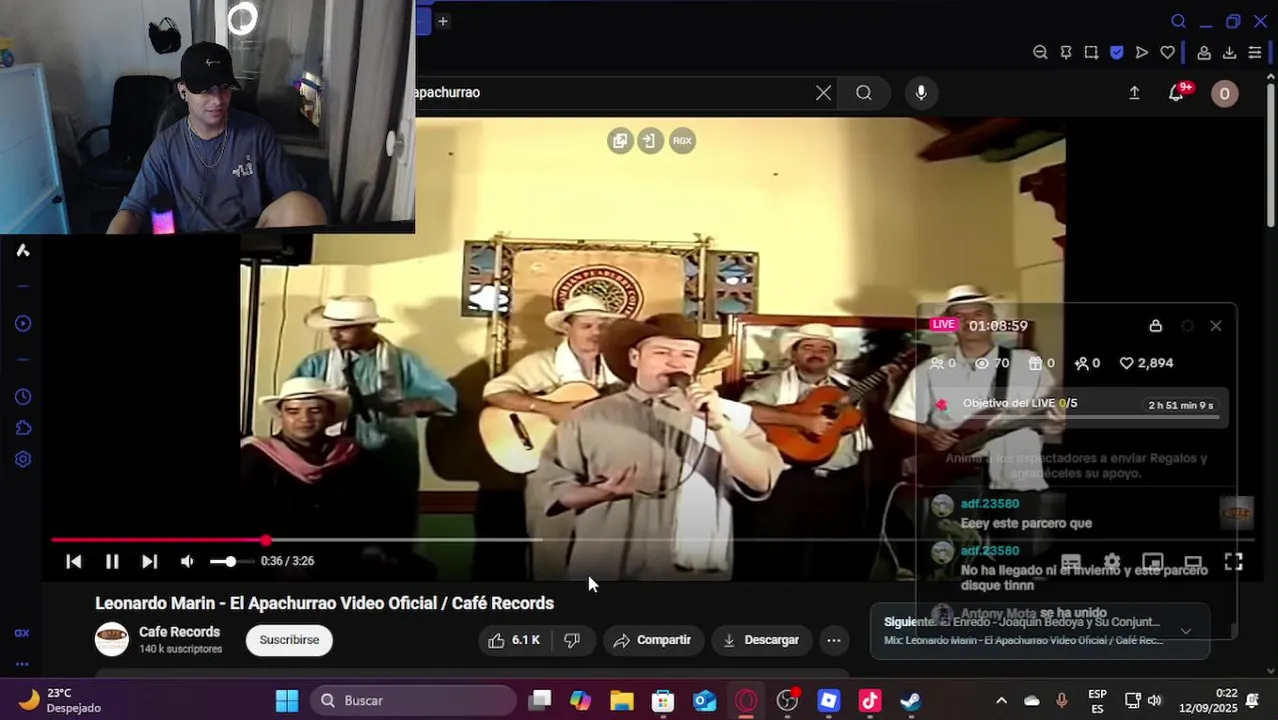Screen dimensions: 1278x720
Task: Click the zoom-out magnifier toolbar icon
Action: (1040, 53)
